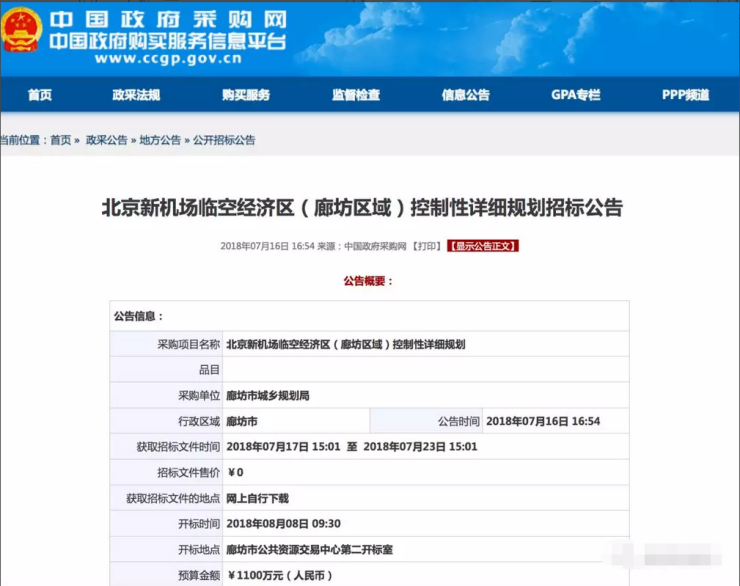Click the 中国政府购买服务信息平台 subtitle
The height and width of the screenshot is (586, 740).
click(x=168, y=42)
